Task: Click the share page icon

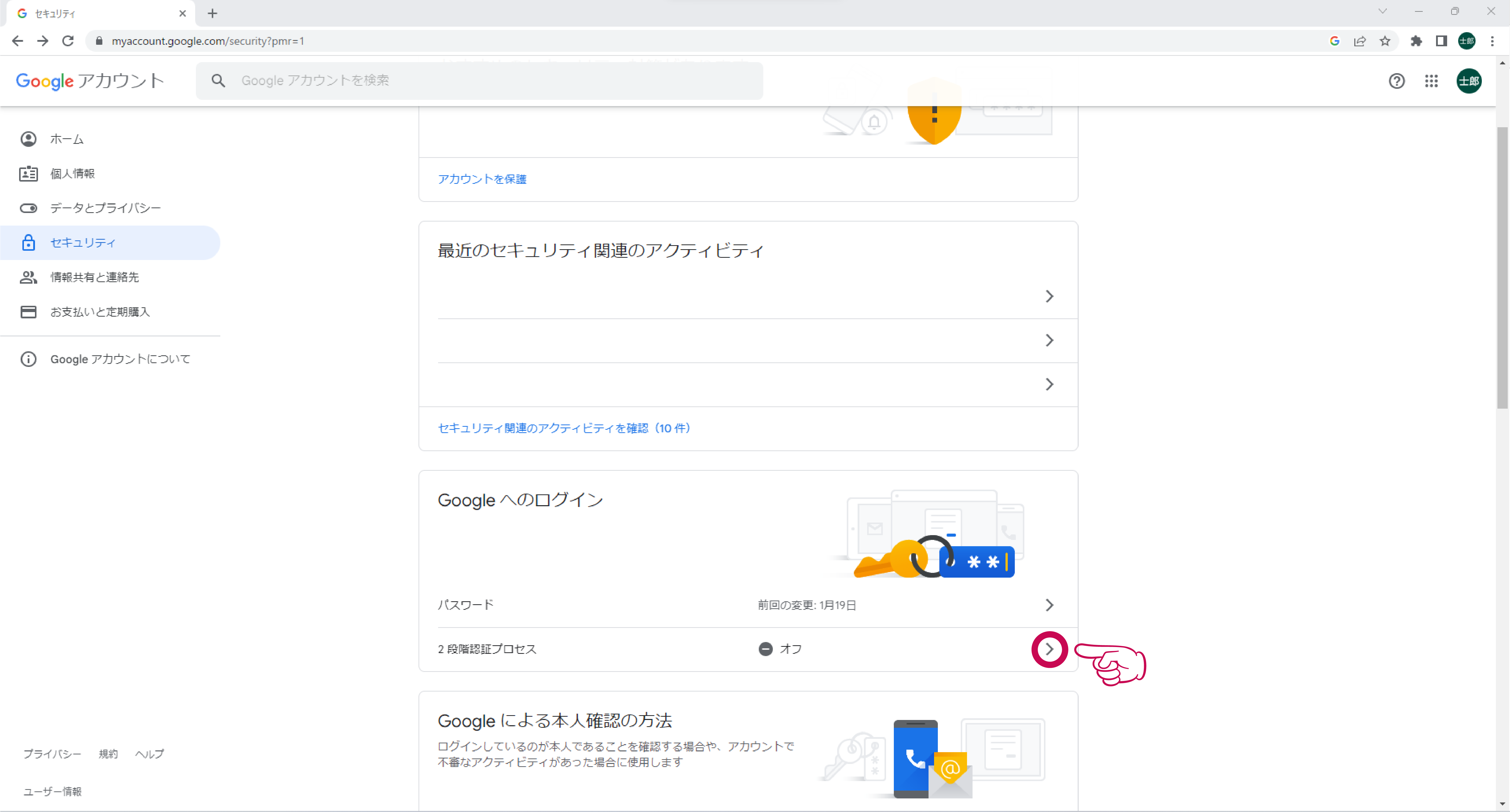Action: point(1360,41)
